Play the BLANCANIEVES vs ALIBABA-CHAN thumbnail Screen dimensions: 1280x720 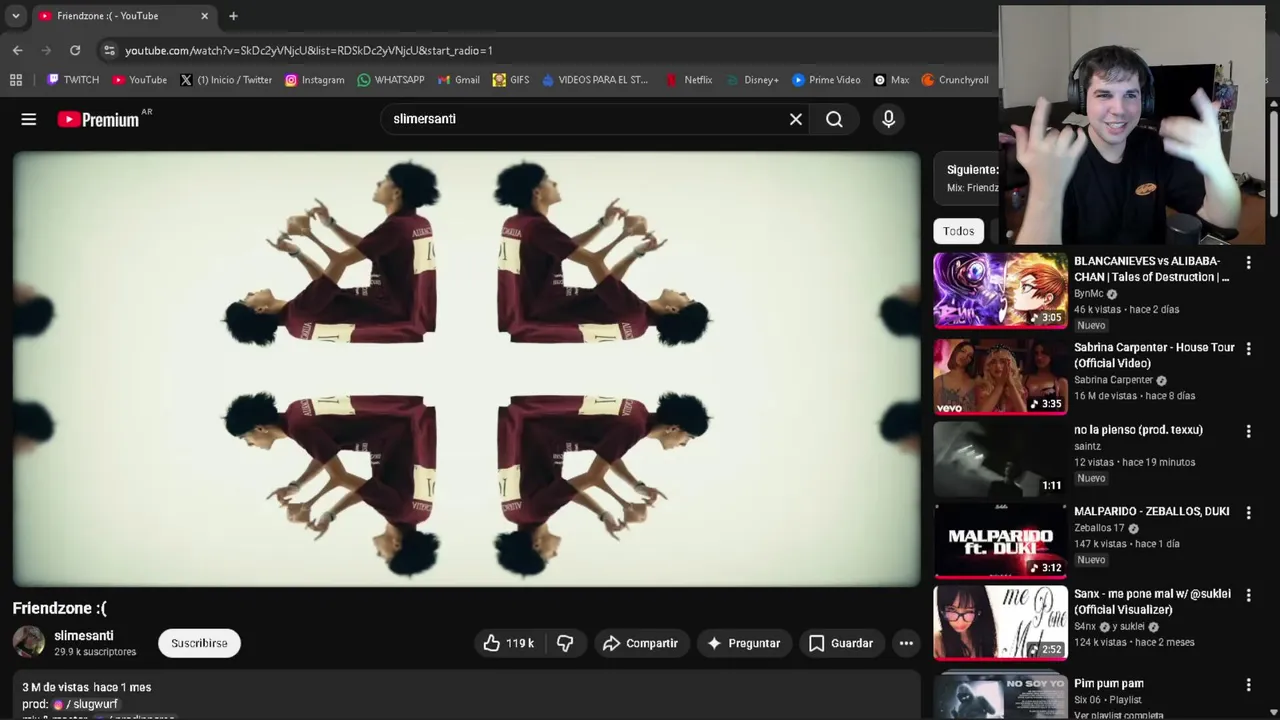pyautogui.click(x=1000, y=290)
